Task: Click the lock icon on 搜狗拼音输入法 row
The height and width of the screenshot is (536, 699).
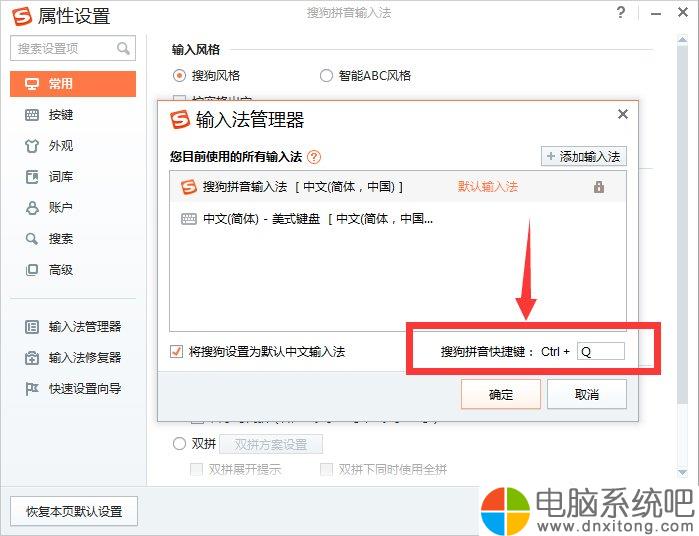Action: coord(599,187)
